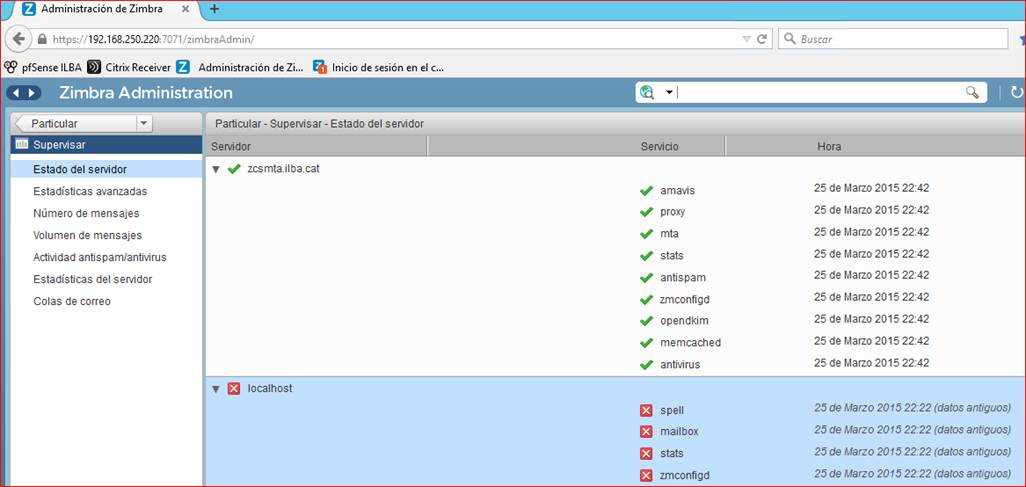This screenshot has width=1026, height=487.
Task: Click red X icon for mailbox service
Action: 646,432
